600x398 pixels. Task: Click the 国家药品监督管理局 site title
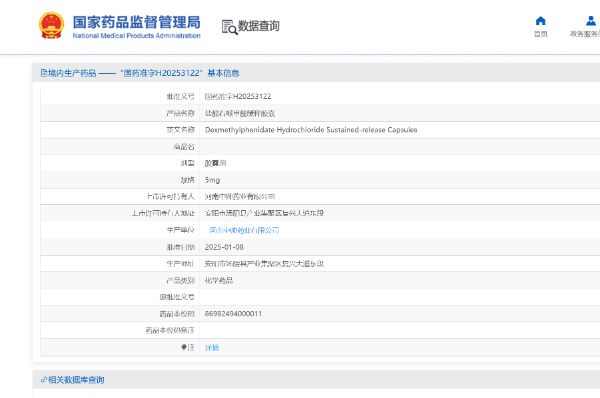tap(137, 22)
